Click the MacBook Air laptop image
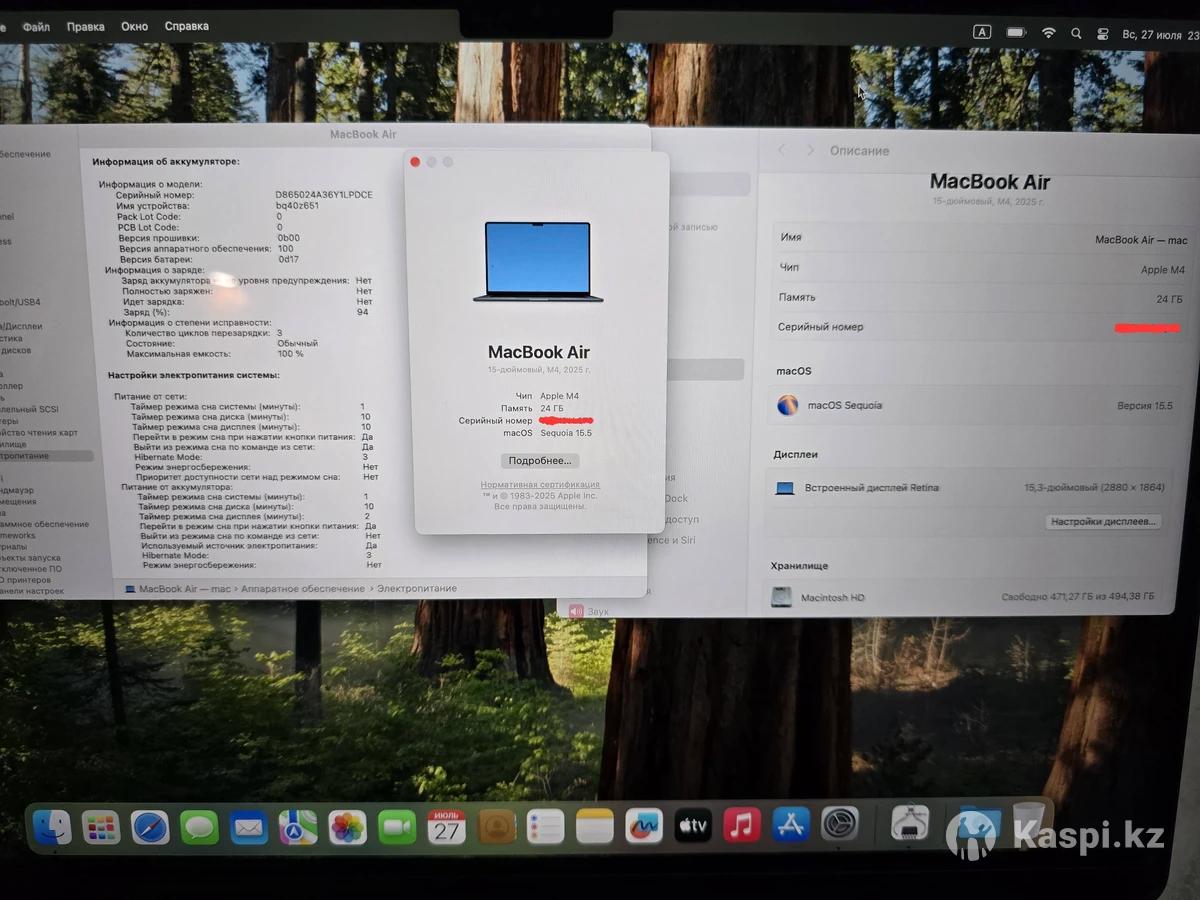This screenshot has width=1200, height=900. [538, 262]
